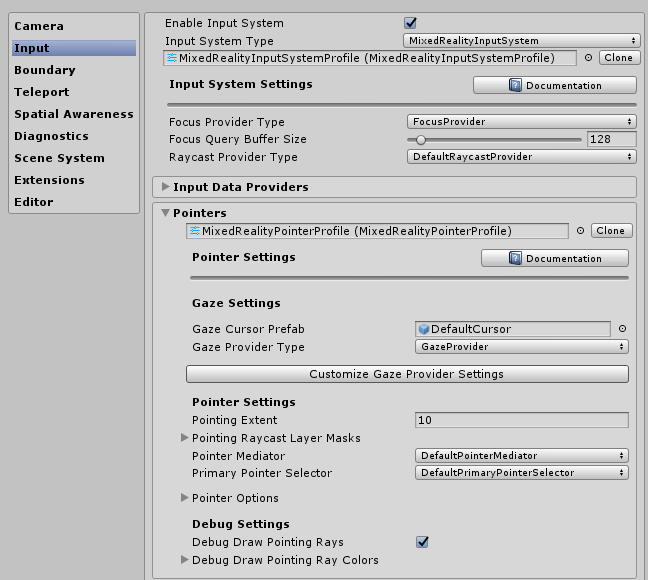Image resolution: width=648 pixels, height=580 pixels.
Task: Open the Raycast Provider Type dropdown
Action: (x=522, y=157)
